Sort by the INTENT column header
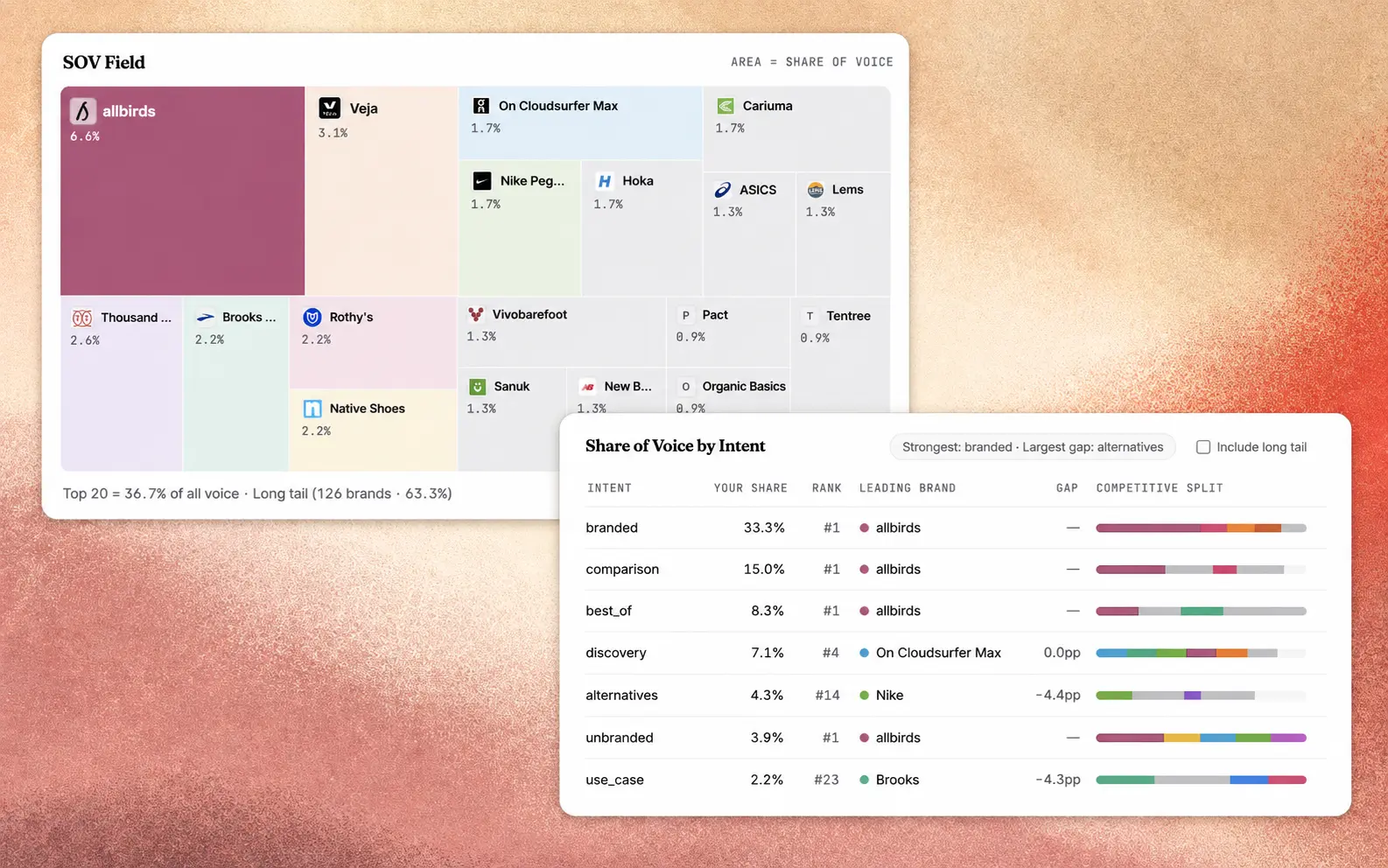The image size is (1388, 868). point(609,488)
